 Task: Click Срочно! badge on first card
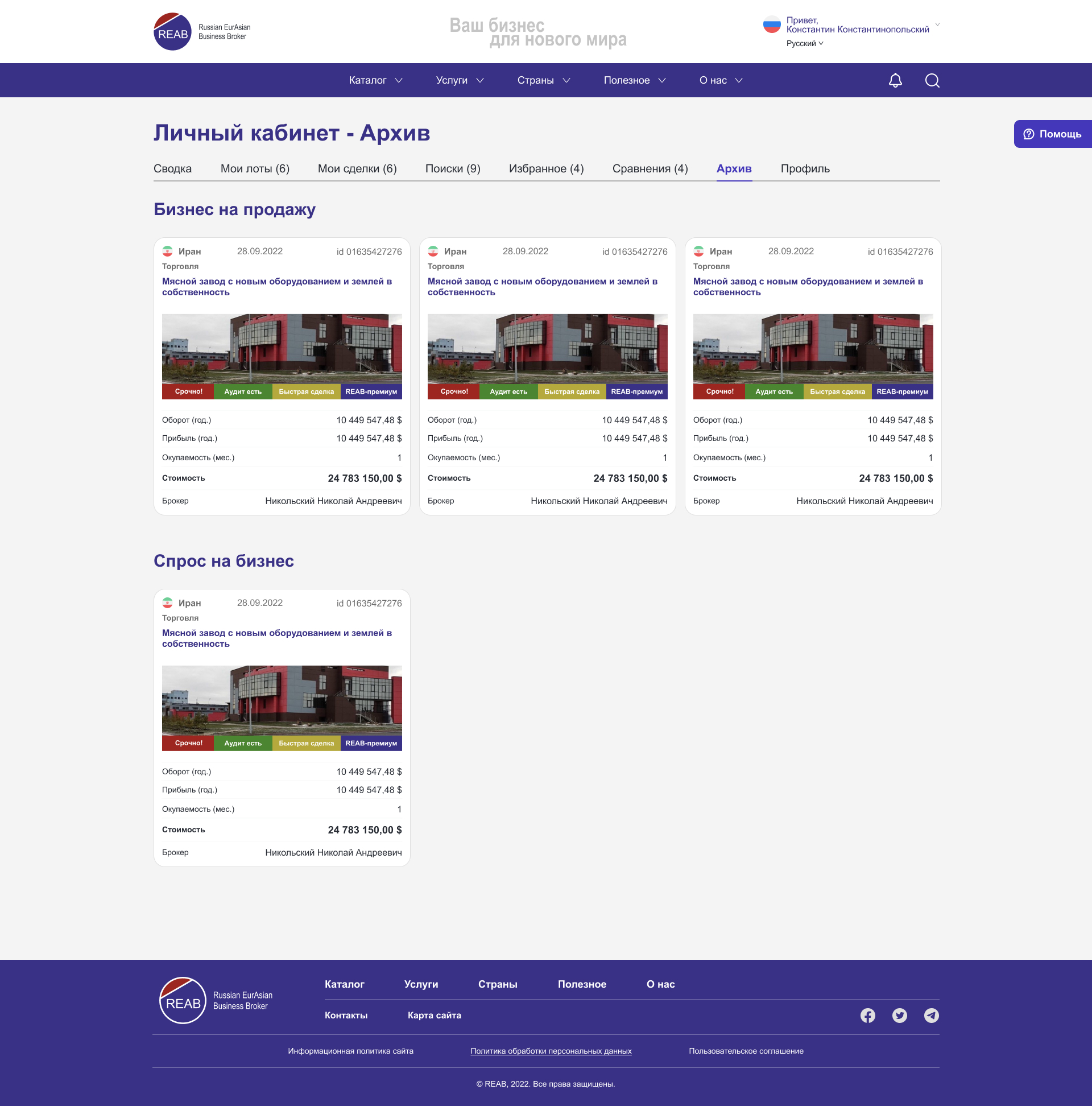click(x=188, y=391)
